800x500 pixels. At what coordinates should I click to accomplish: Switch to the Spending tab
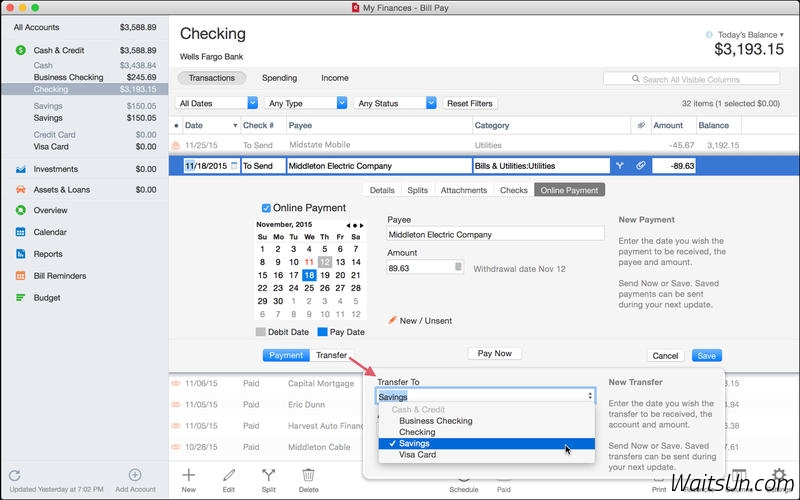279,78
